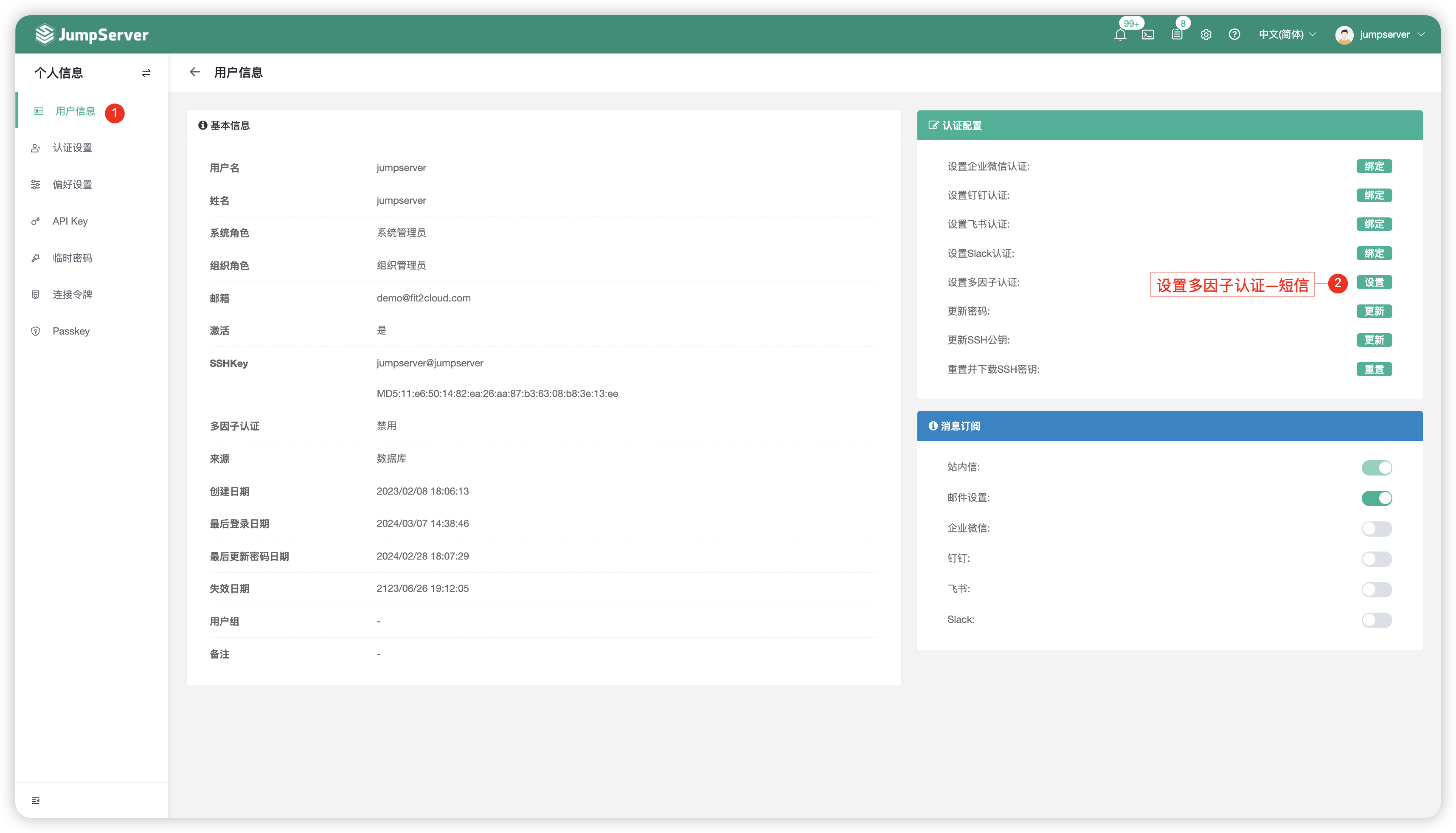This screenshot has width=1456, height=833.
Task: Open 连接令牌 in the sidebar
Action: click(92, 295)
